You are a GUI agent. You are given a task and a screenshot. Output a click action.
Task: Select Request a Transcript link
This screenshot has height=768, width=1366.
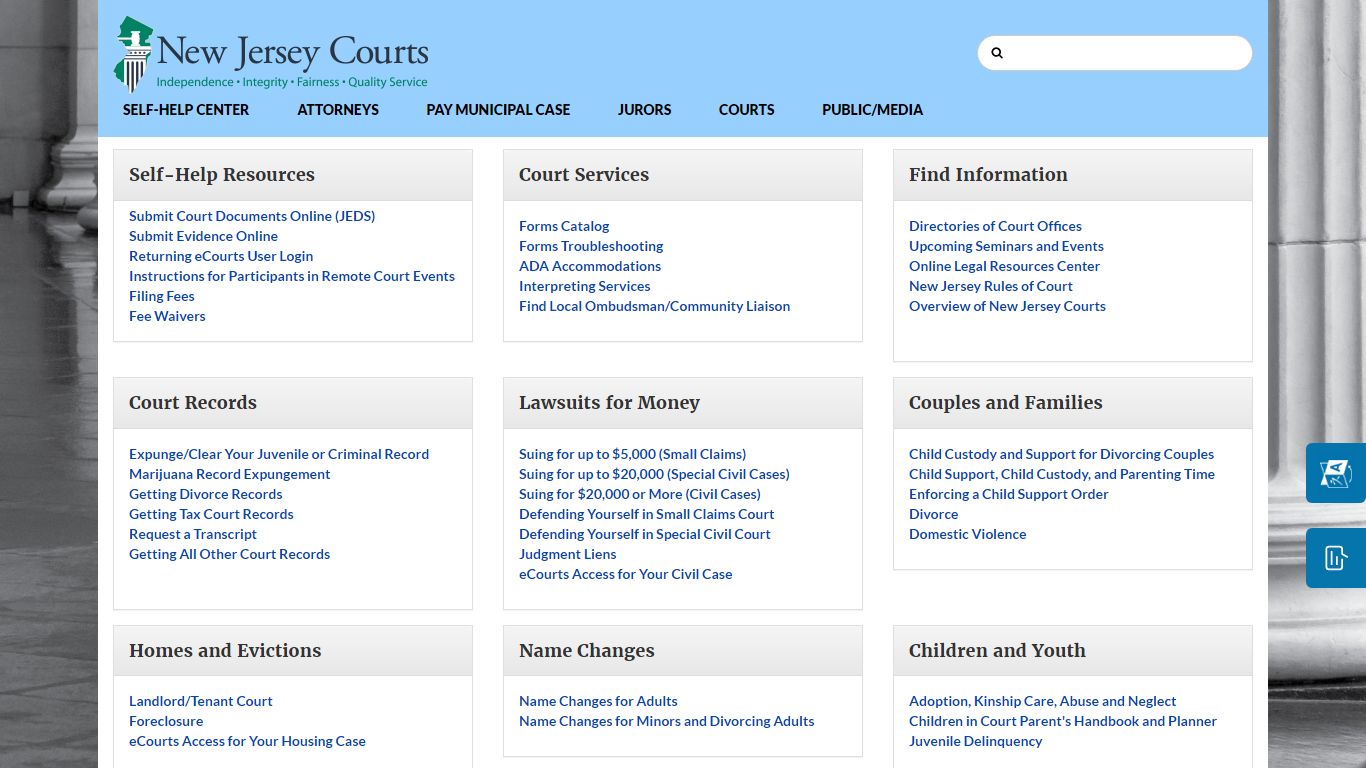193,534
